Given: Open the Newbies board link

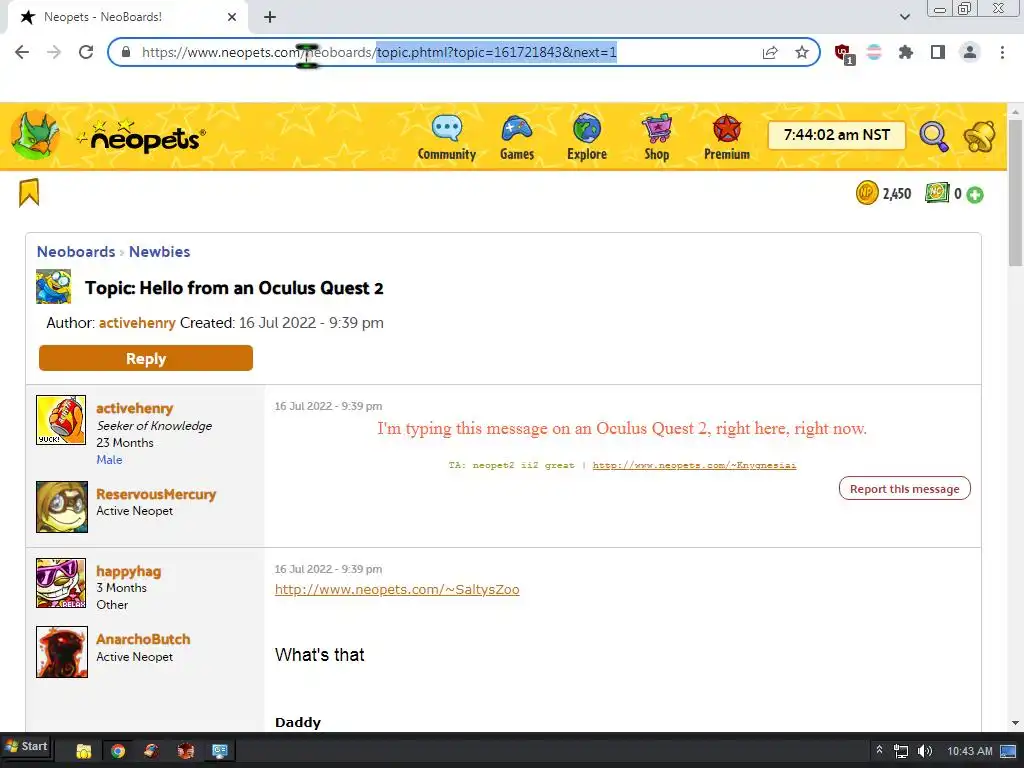Looking at the screenshot, I should [x=159, y=251].
